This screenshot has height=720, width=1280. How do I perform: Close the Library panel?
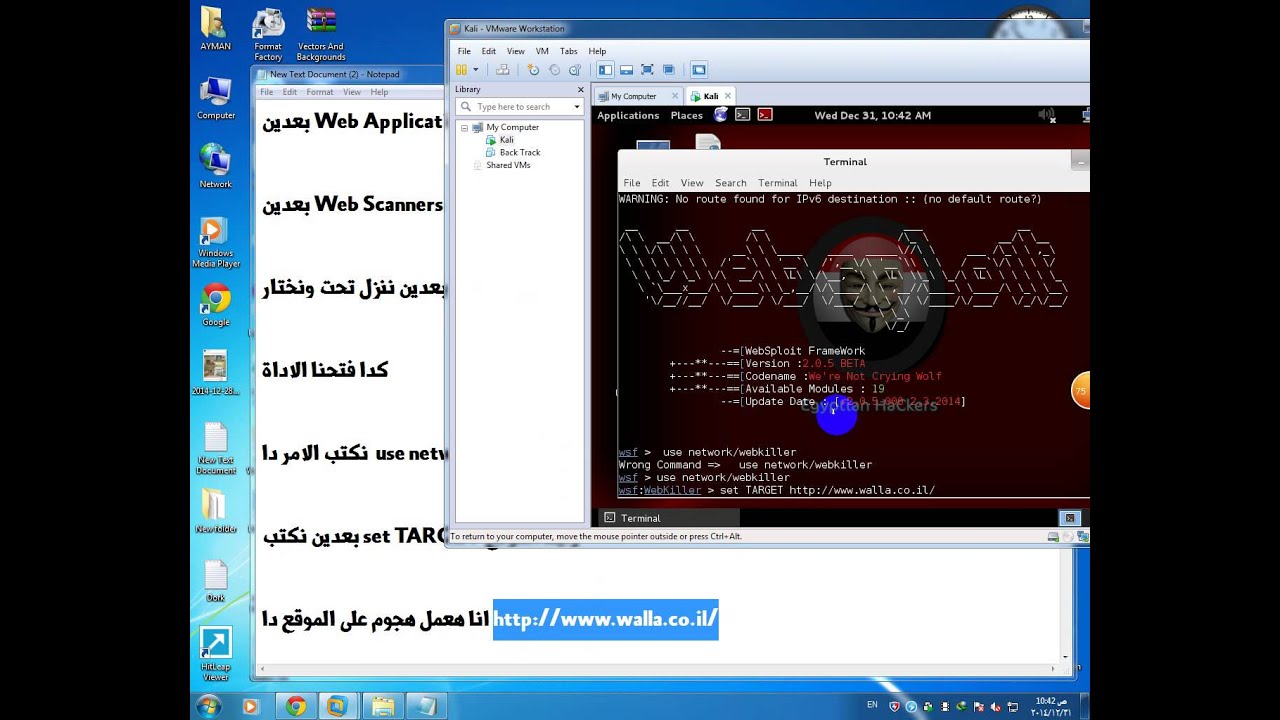tap(579, 89)
